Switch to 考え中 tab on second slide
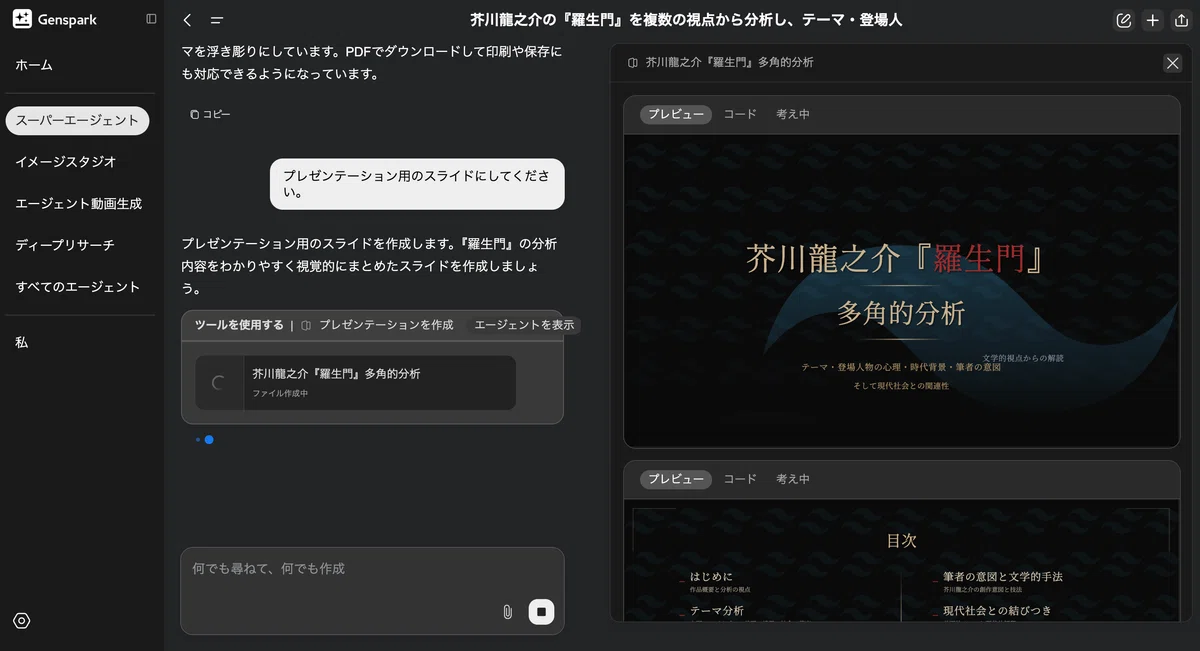The height and width of the screenshot is (651, 1200). click(793, 479)
